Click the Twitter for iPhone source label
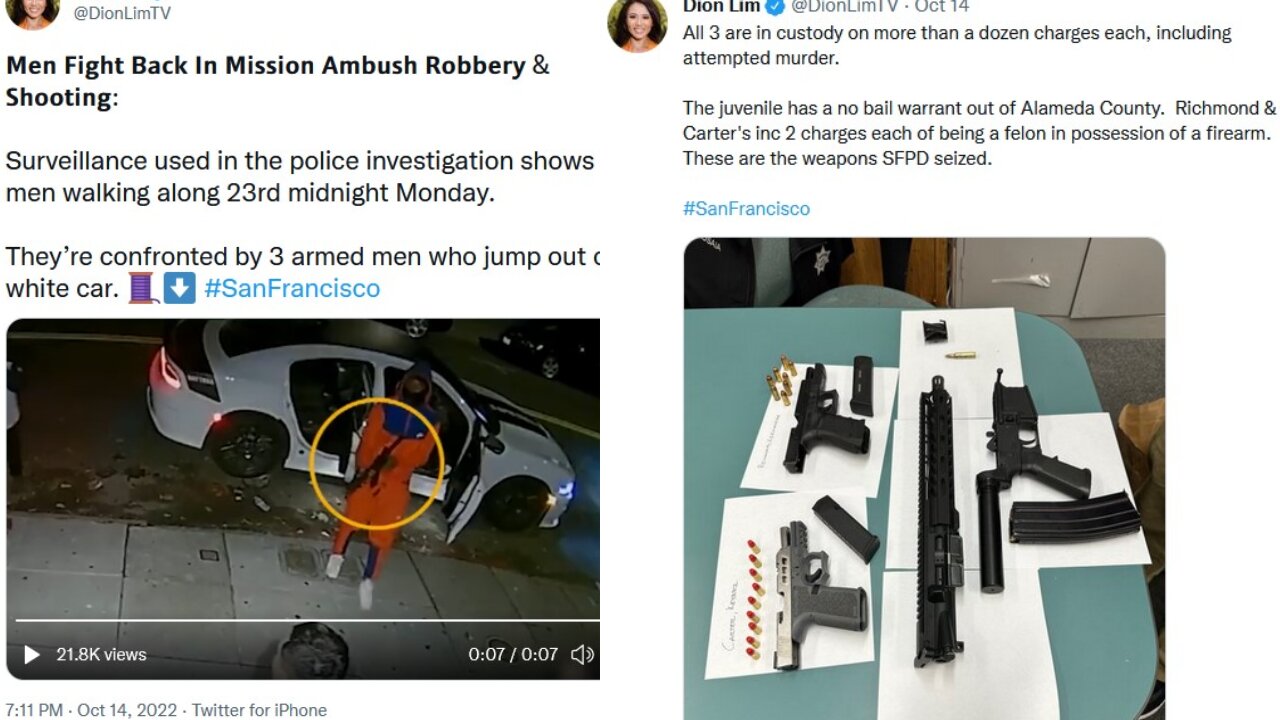The image size is (1280, 720). click(x=259, y=710)
